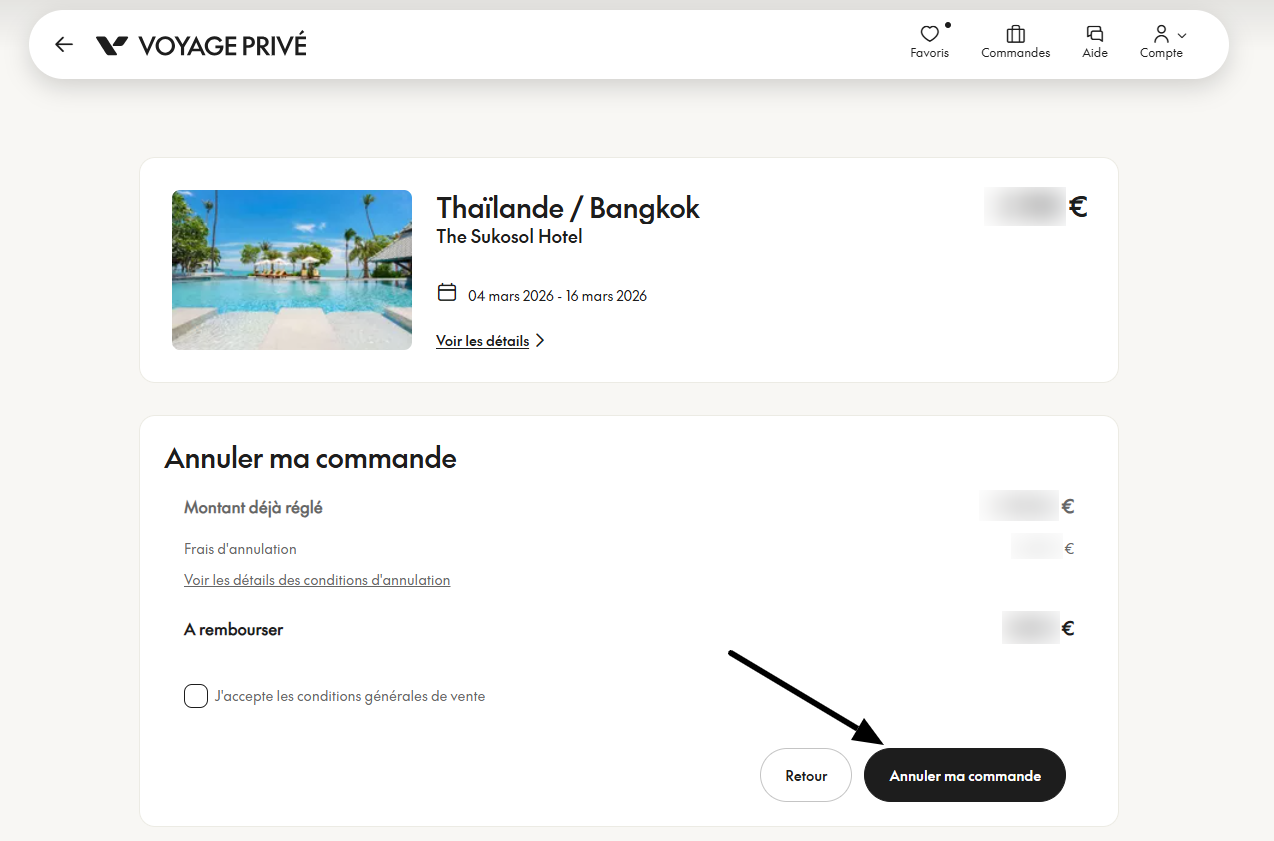The image size is (1274, 841).
Task: Select the A rembourser label
Action: point(233,630)
